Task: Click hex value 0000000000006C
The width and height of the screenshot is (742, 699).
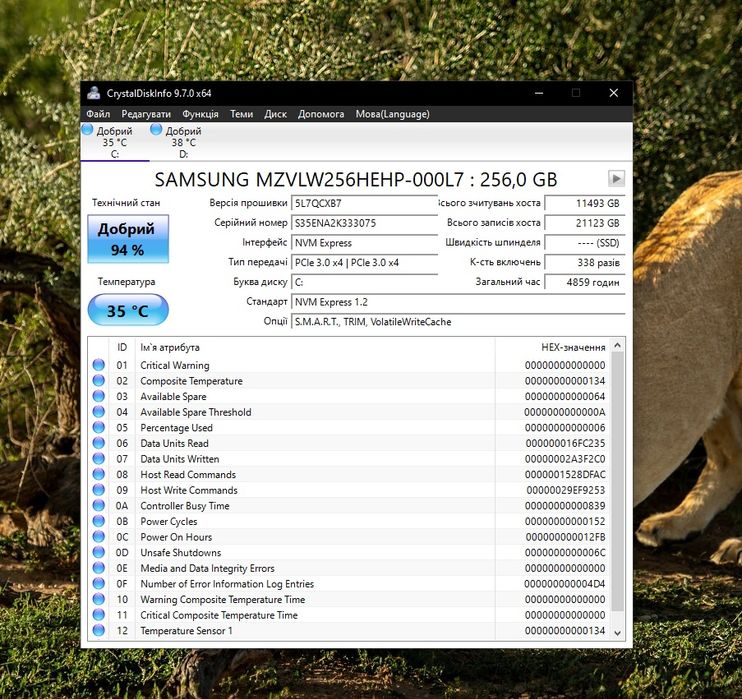Action: (565, 553)
